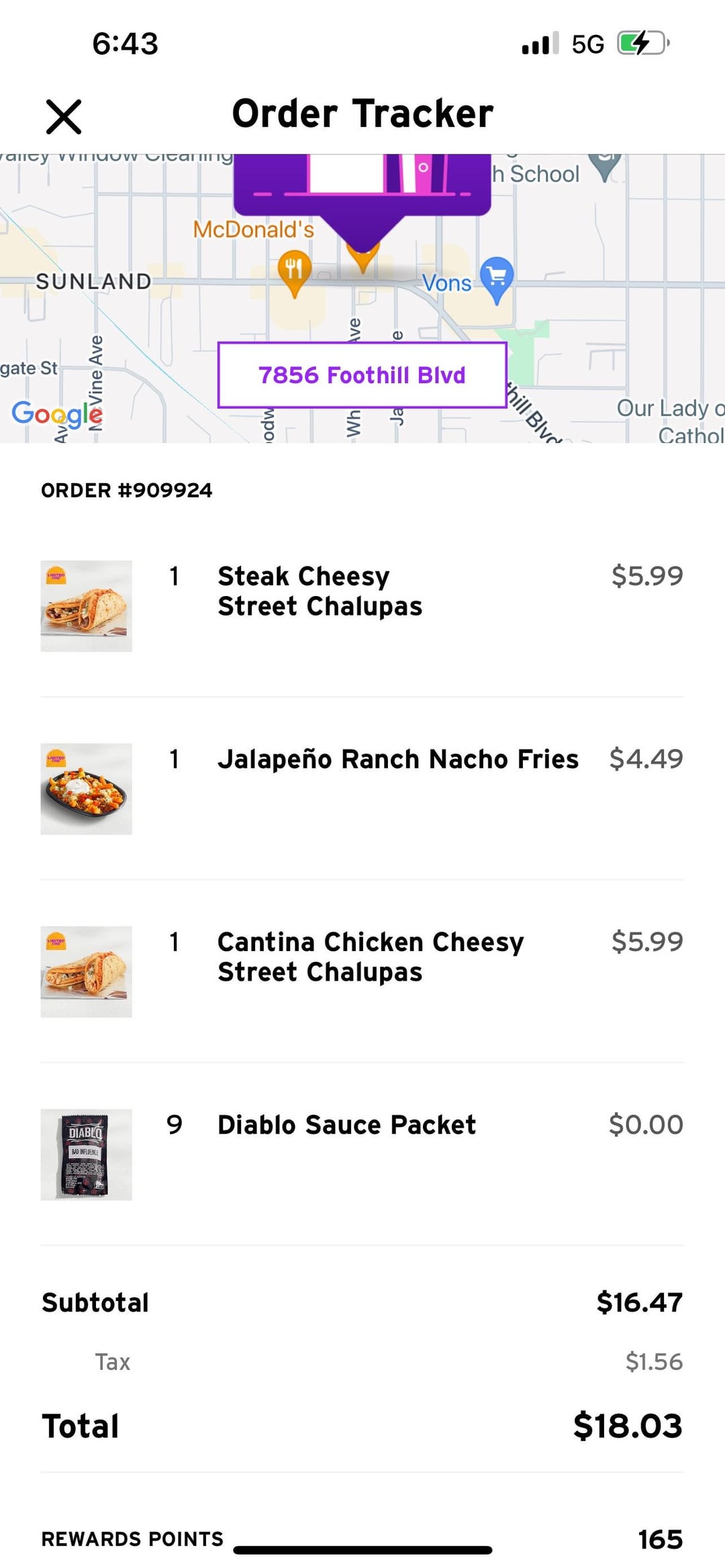Tap the school map pin in corner
Screen dimensions: 725x1568
(x=605, y=165)
